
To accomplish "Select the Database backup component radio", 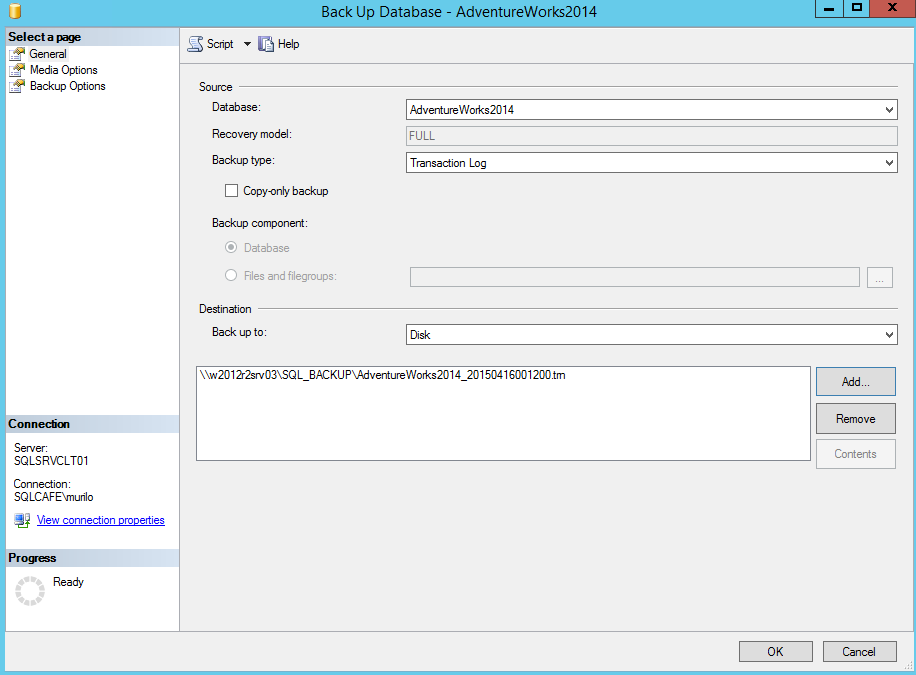I will pyautogui.click(x=231, y=247).
